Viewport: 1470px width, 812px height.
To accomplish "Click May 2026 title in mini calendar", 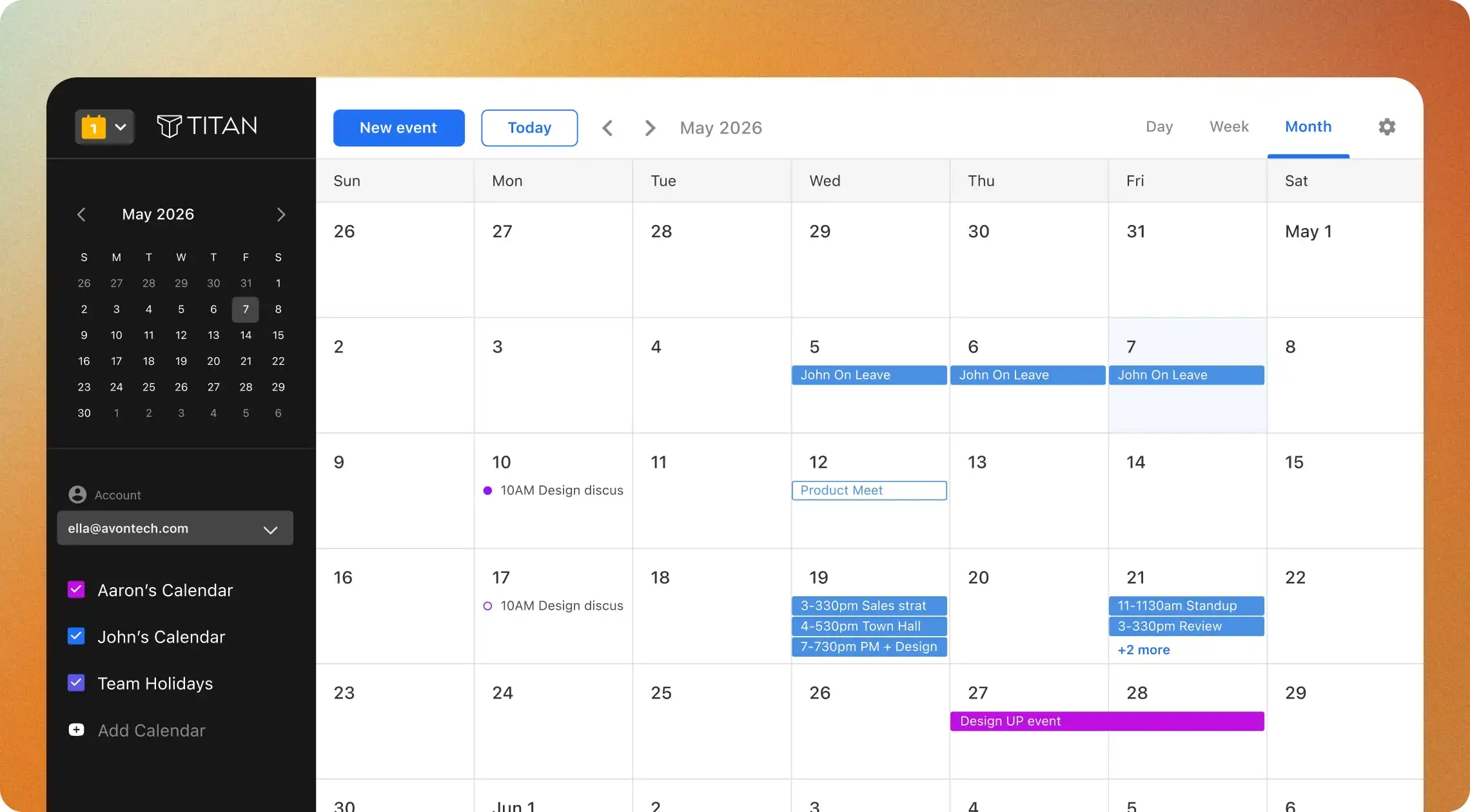I will click(x=158, y=215).
